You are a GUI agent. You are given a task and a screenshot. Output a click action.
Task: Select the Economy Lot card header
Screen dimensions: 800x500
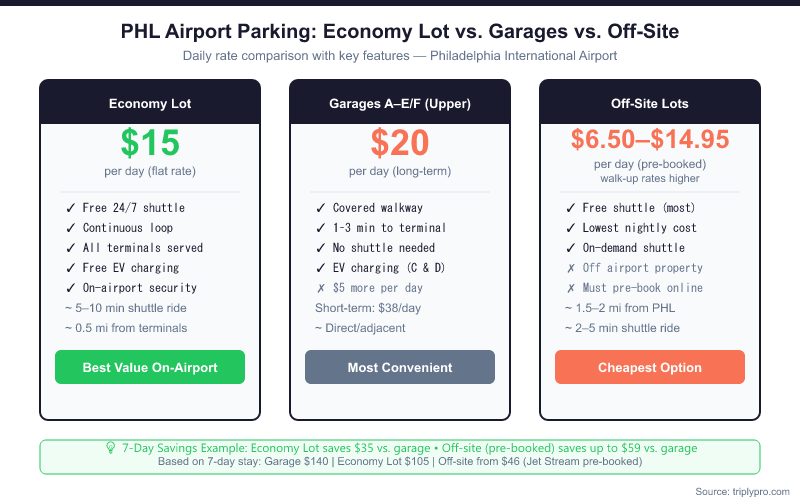150,103
